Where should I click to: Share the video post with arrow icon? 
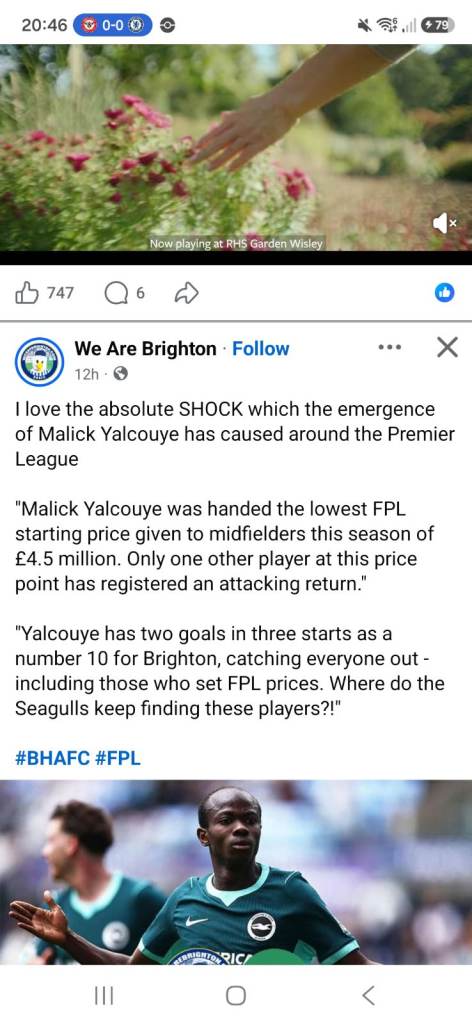click(x=187, y=295)
